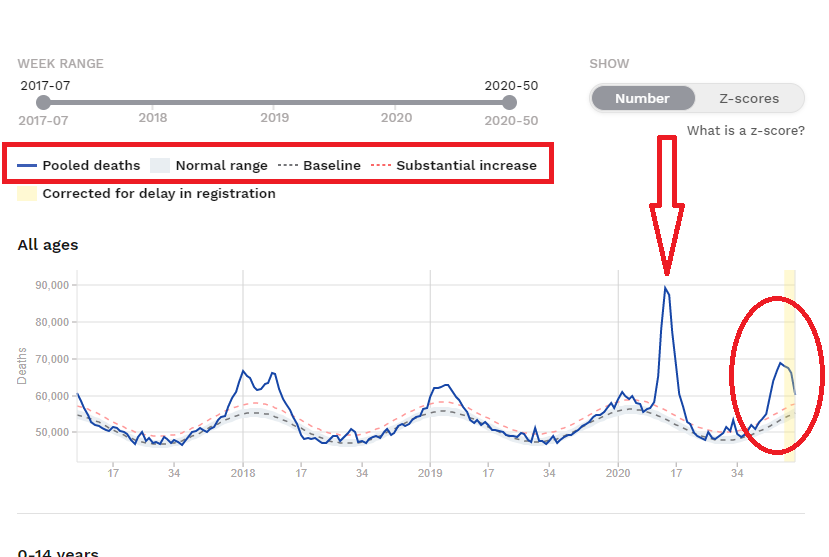Click the blue Pooled deaths legend line icon
Image resolution: width=829 pixels, height=557 pixels.
pyautogui.click(x=28, y=165)
